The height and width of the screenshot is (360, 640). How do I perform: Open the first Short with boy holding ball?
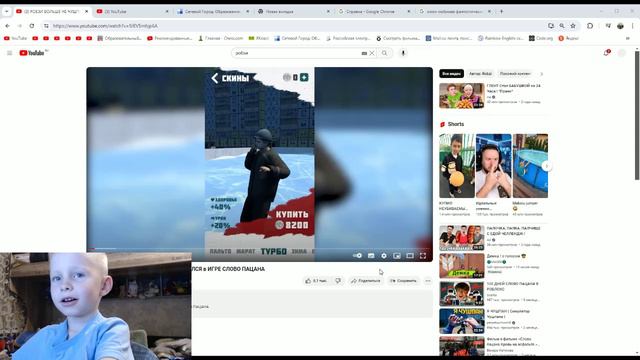tap(457, 166)
